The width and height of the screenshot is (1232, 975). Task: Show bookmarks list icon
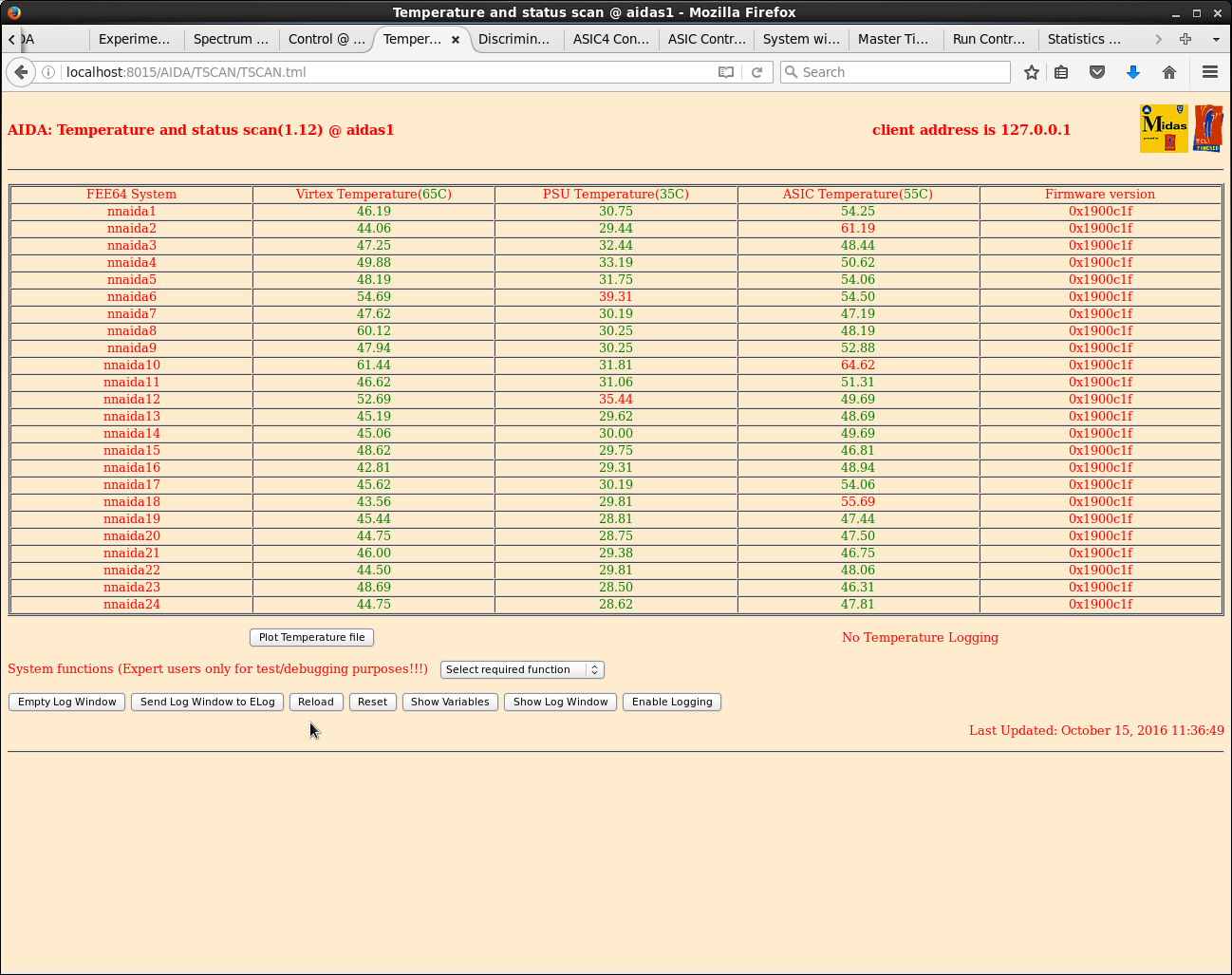(1062, 72)
